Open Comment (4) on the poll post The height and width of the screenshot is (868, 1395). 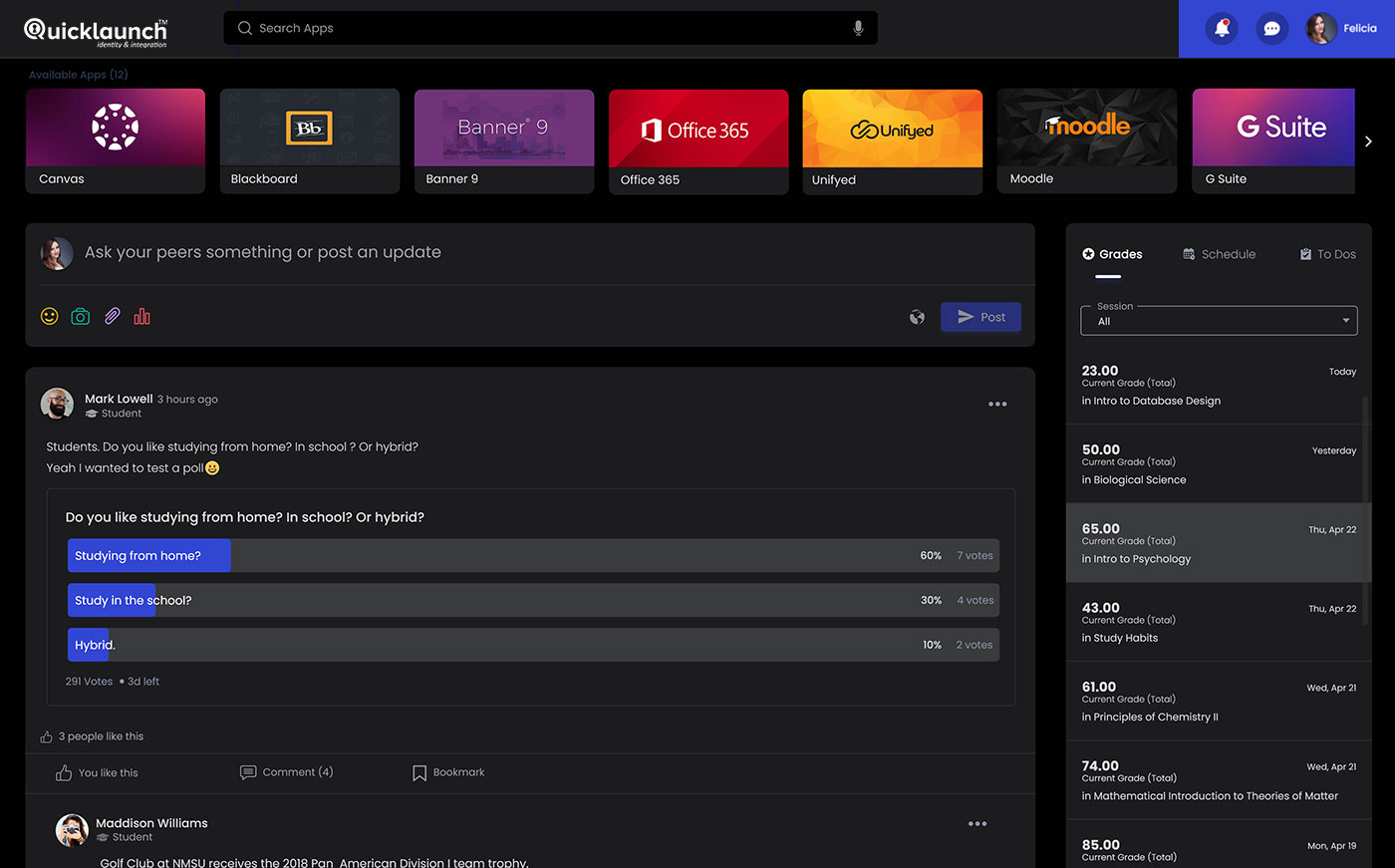(287, 772)
